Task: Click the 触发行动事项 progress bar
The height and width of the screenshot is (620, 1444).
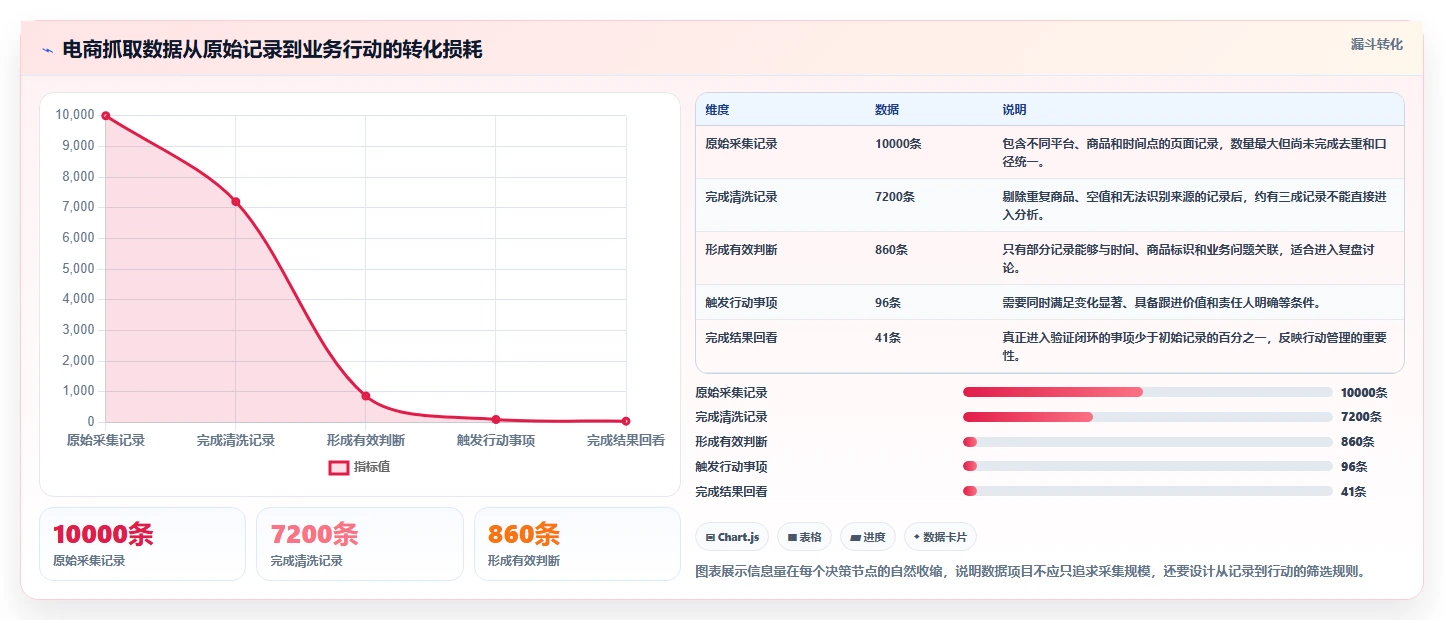Action: [1147, 467]
